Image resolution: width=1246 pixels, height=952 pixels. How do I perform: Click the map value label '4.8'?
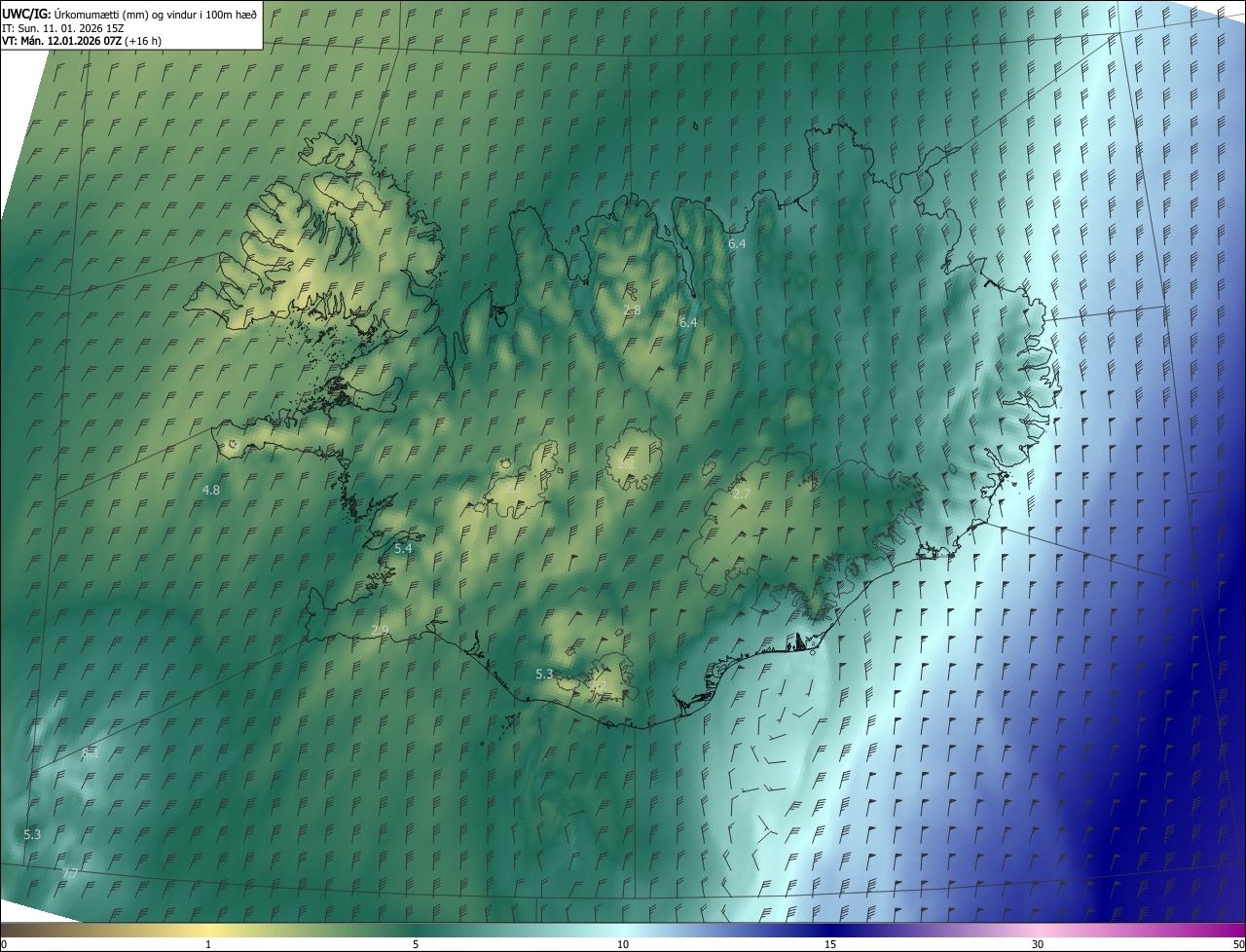[211, 490]
